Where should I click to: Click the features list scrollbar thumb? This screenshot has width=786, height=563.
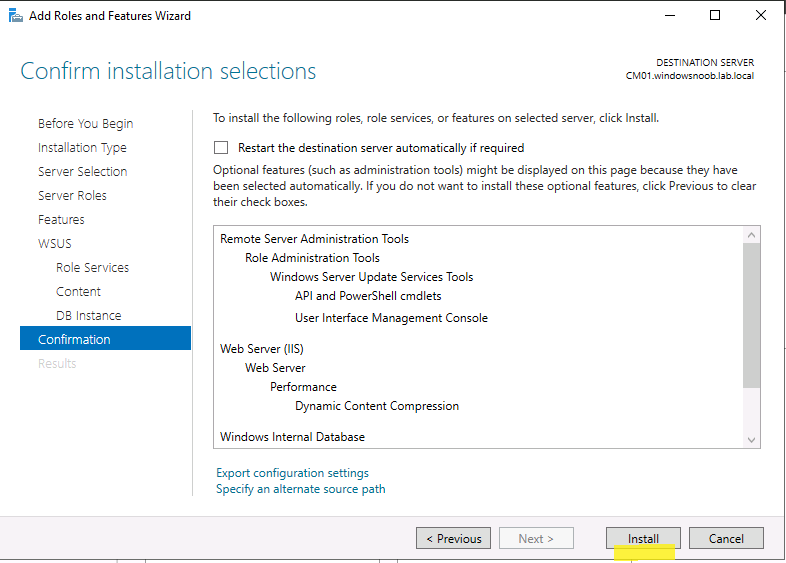coord(751,315)
